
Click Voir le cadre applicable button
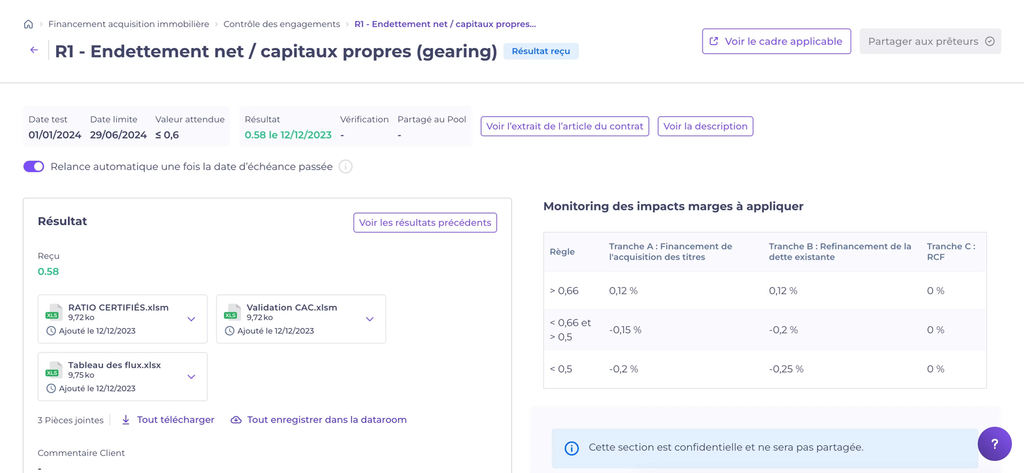tap(776, 41)
